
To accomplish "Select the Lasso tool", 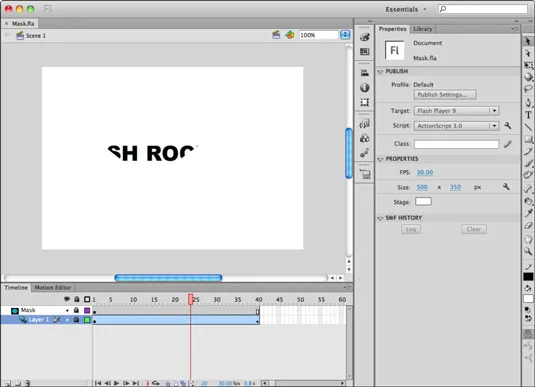I will pos(528,89).
